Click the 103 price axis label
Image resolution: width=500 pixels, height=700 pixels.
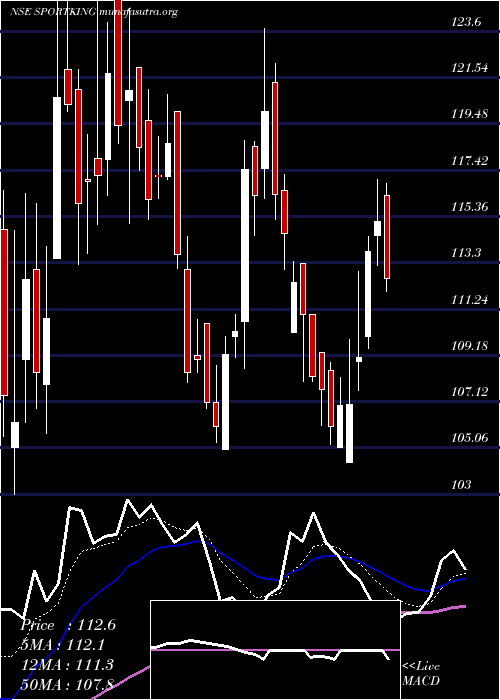pos(461,484)
